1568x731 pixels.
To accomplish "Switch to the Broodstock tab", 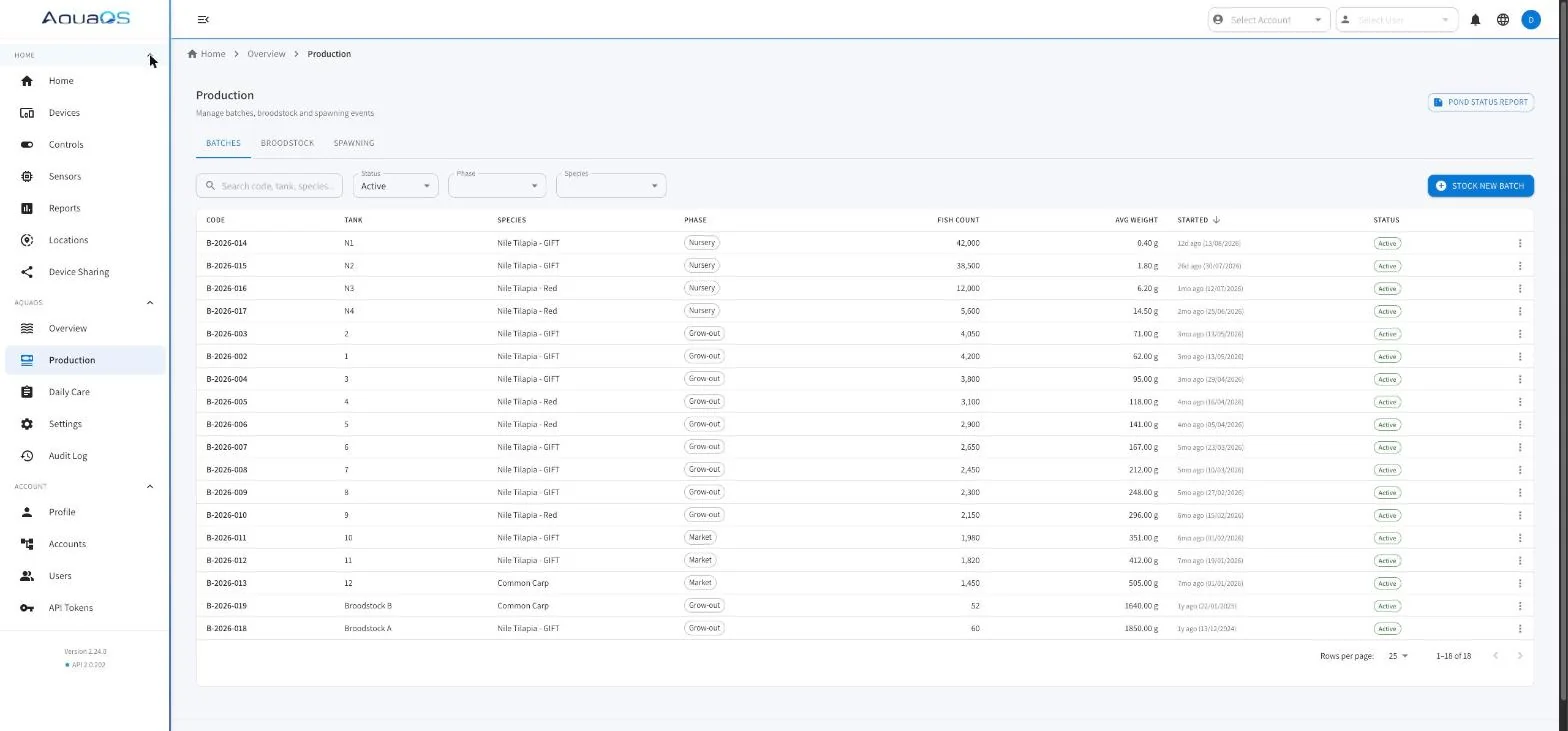I will 287,143.
